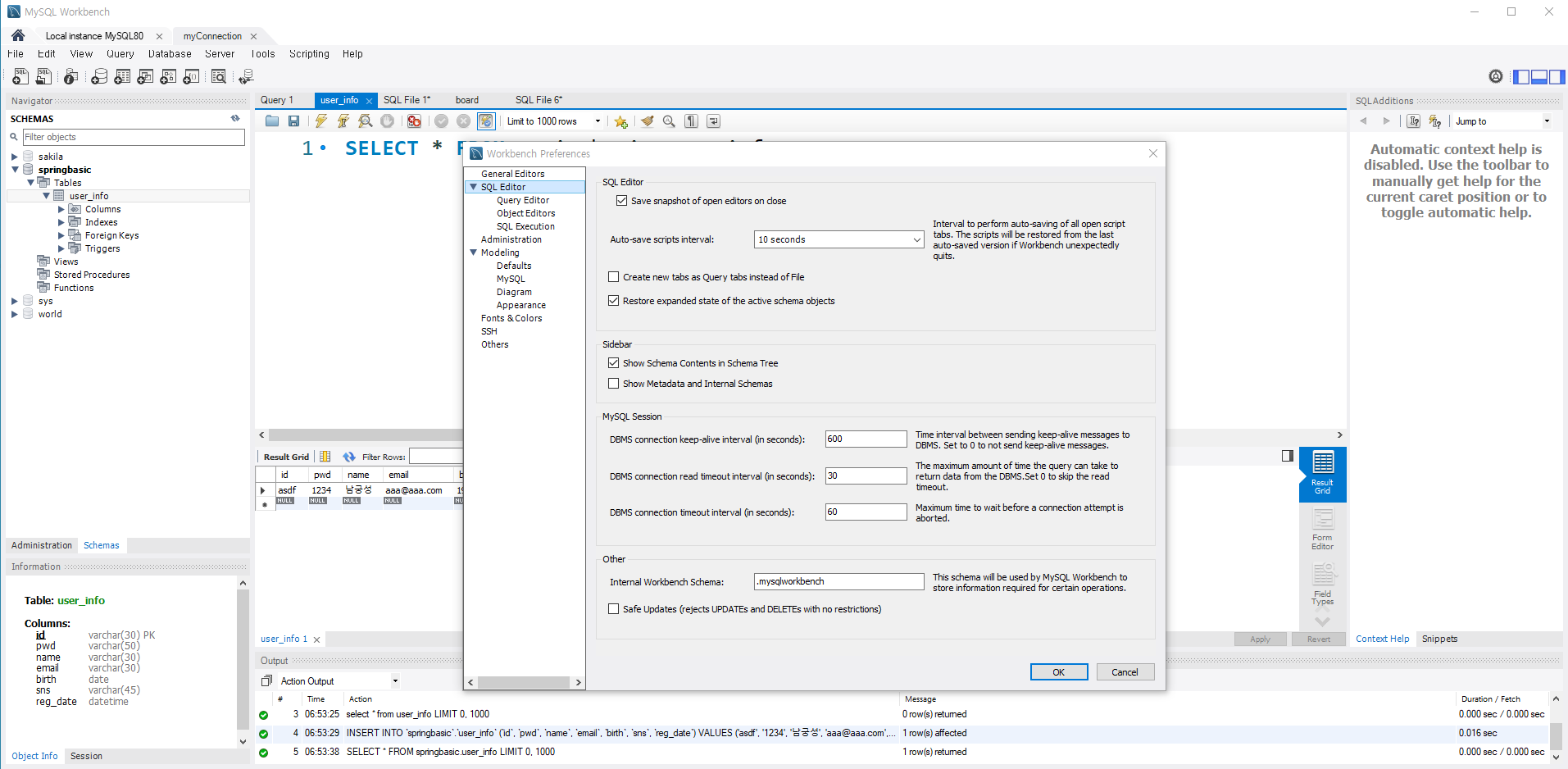Click the open SQL script file icon

44,76
